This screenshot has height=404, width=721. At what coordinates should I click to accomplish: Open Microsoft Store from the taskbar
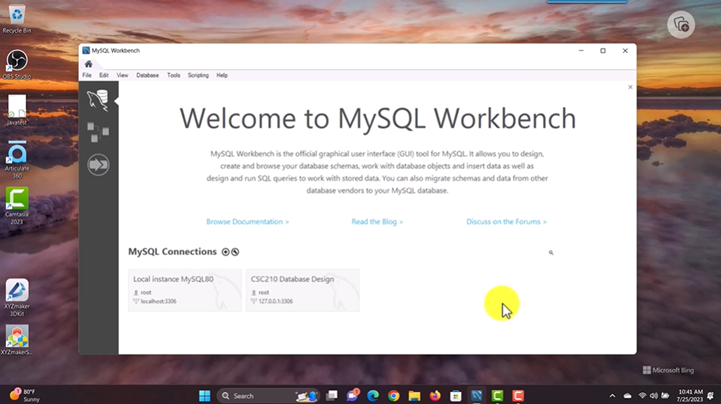point(456,396)
